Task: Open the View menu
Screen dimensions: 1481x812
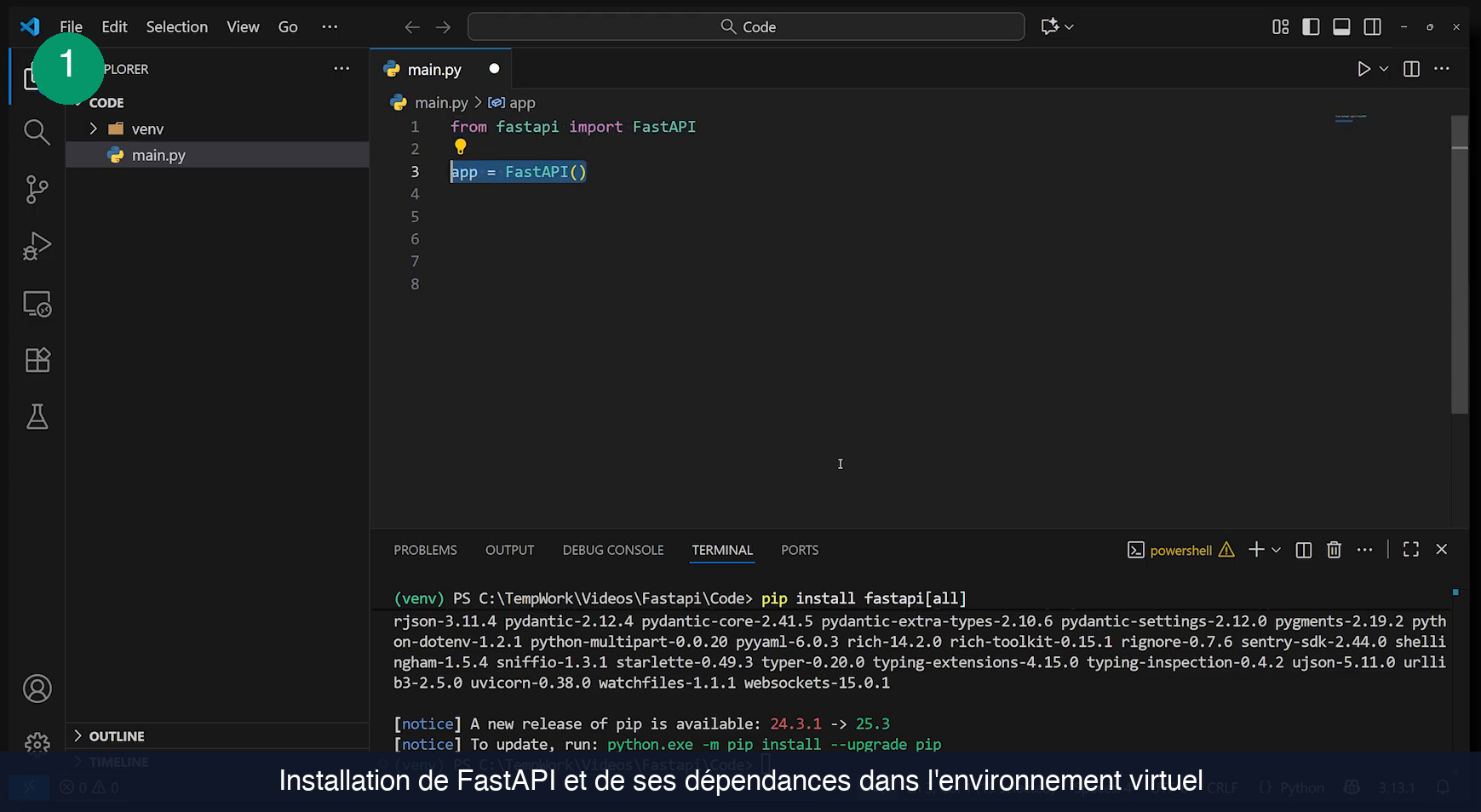Action: [243, 27]
